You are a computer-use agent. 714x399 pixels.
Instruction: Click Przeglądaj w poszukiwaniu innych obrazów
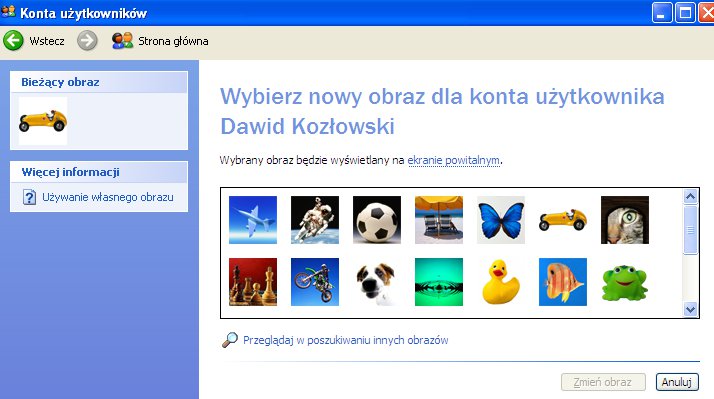click(x=346, y=340)
